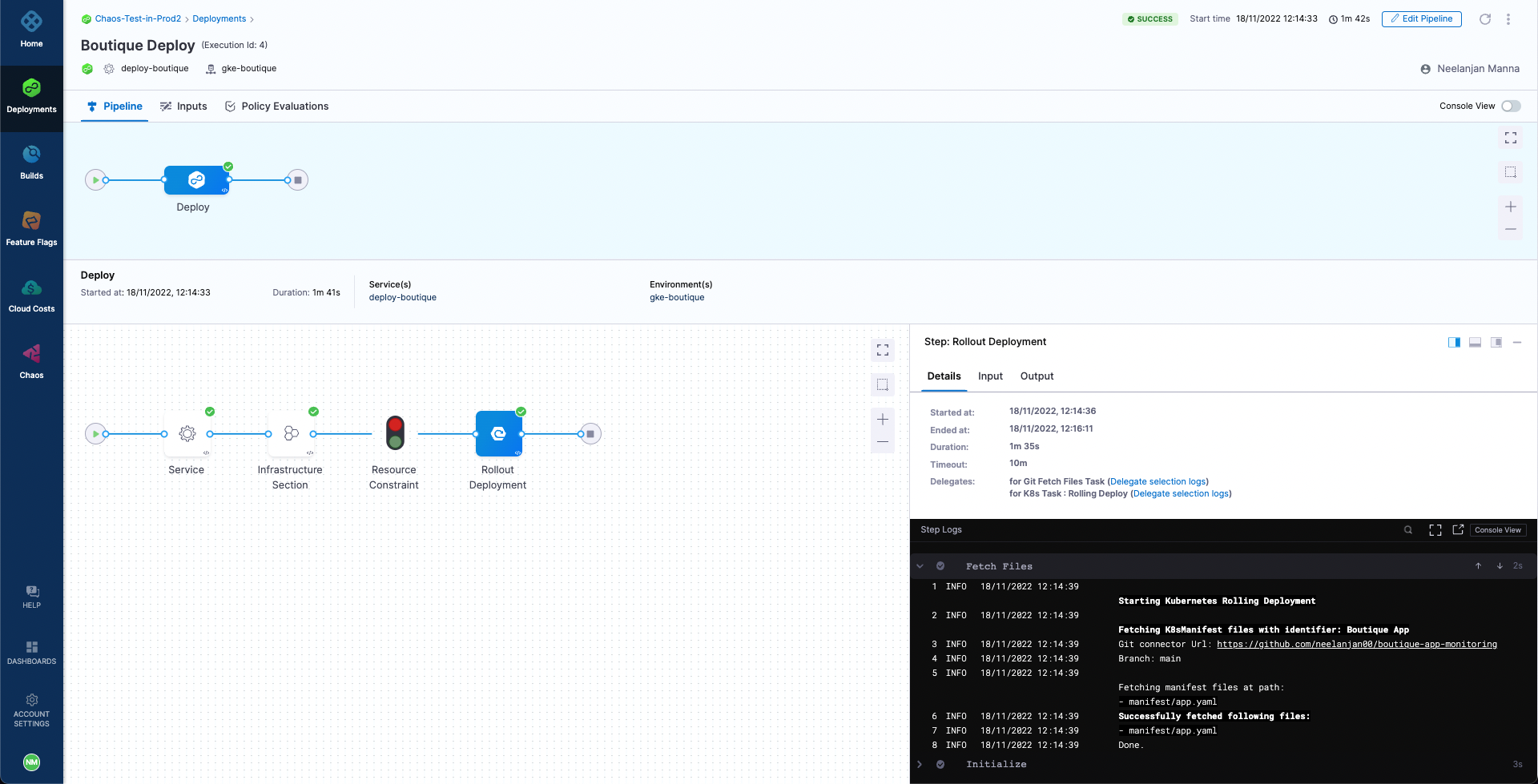The width and height of the screenshot is (1538, 784).
Task: Open the Output tab in step details
Action: click(1037, 376)
